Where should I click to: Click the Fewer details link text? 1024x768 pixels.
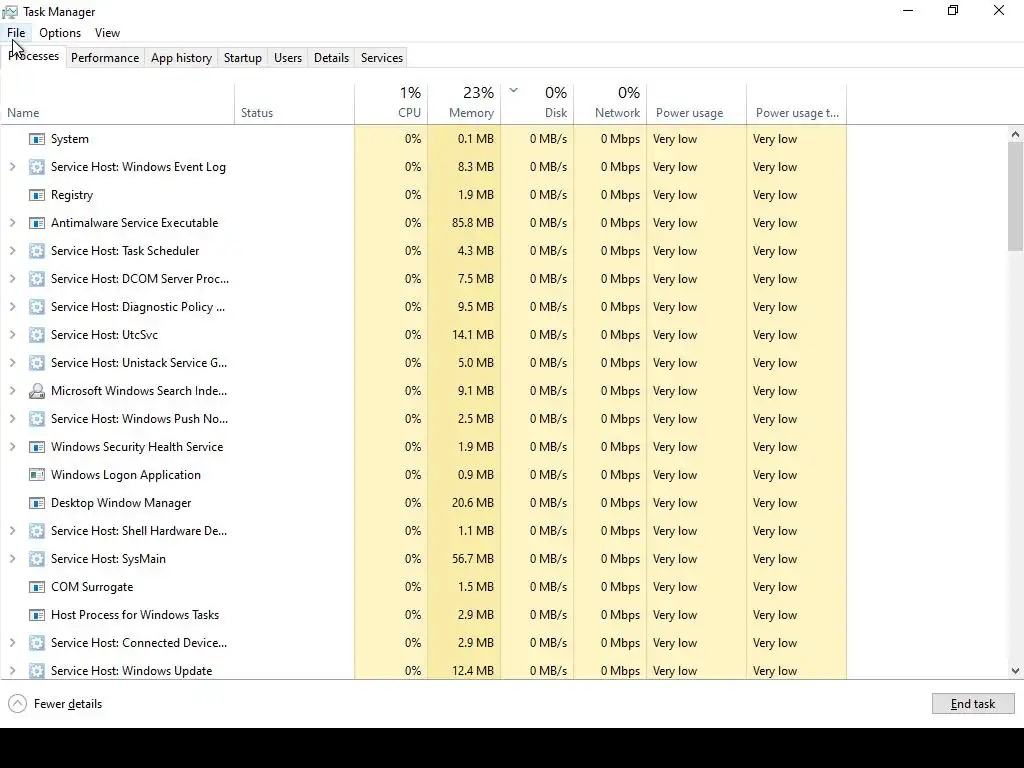tap(68, 704)
